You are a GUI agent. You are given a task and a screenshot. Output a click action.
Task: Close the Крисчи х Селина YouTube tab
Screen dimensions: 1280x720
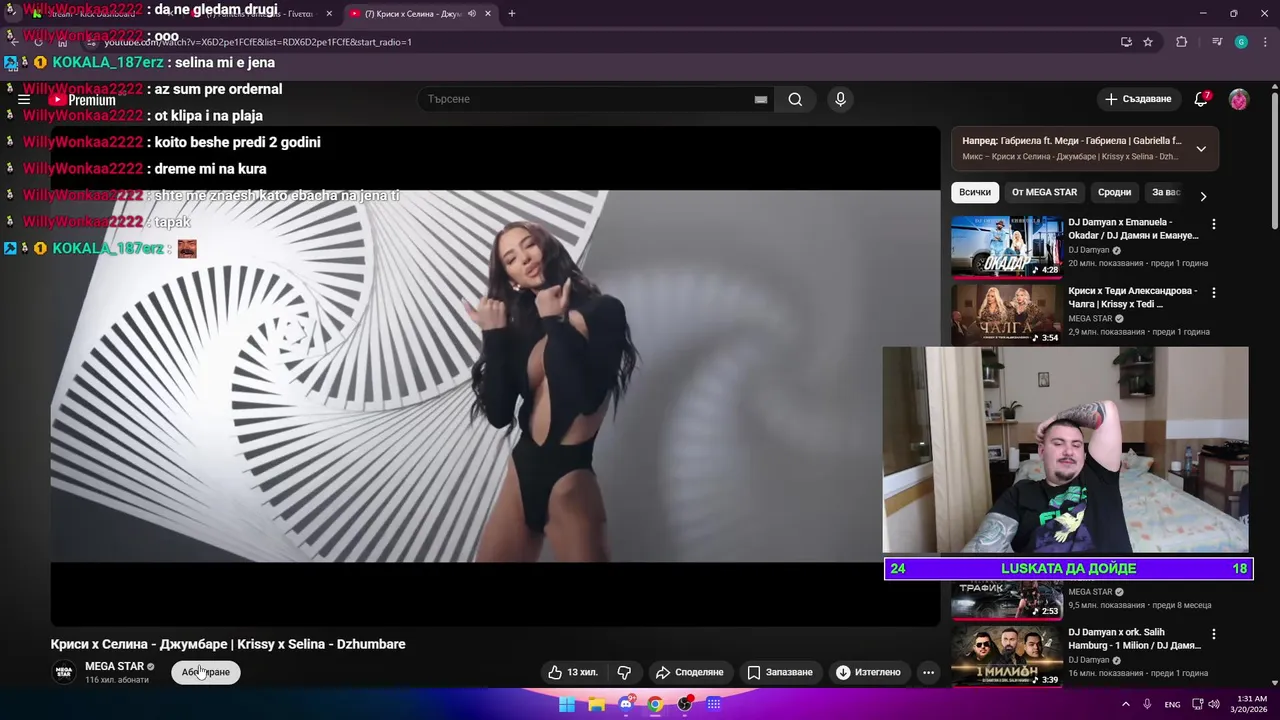pyautogui.click(x=487, y=13)
